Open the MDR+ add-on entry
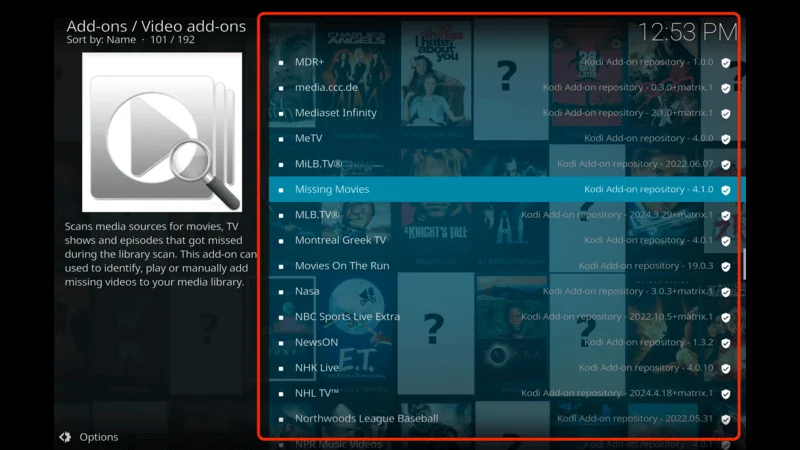This screenshot has width=800, height=450. coord(507,62)
